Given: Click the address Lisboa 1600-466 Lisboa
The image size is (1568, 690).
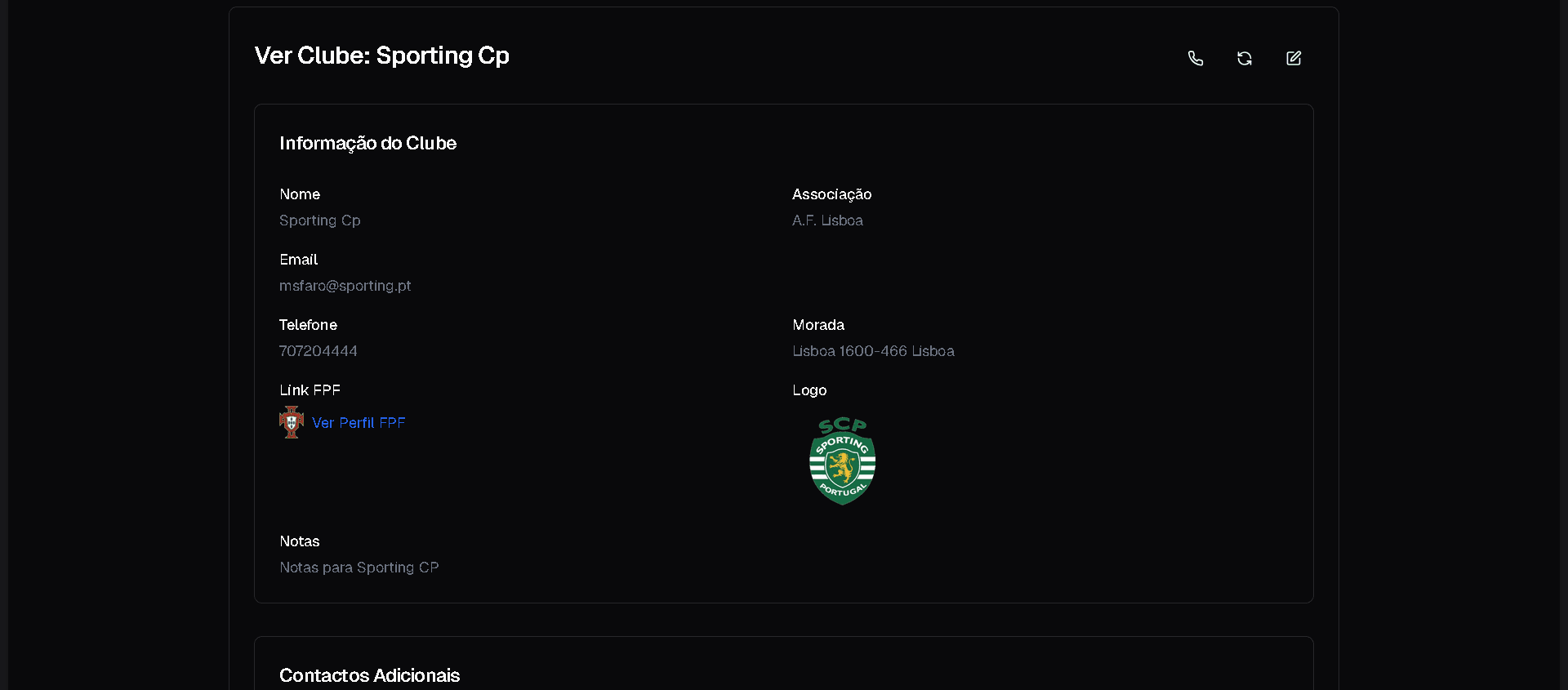Looking at the screenshot, I should (x=873, y=351).
